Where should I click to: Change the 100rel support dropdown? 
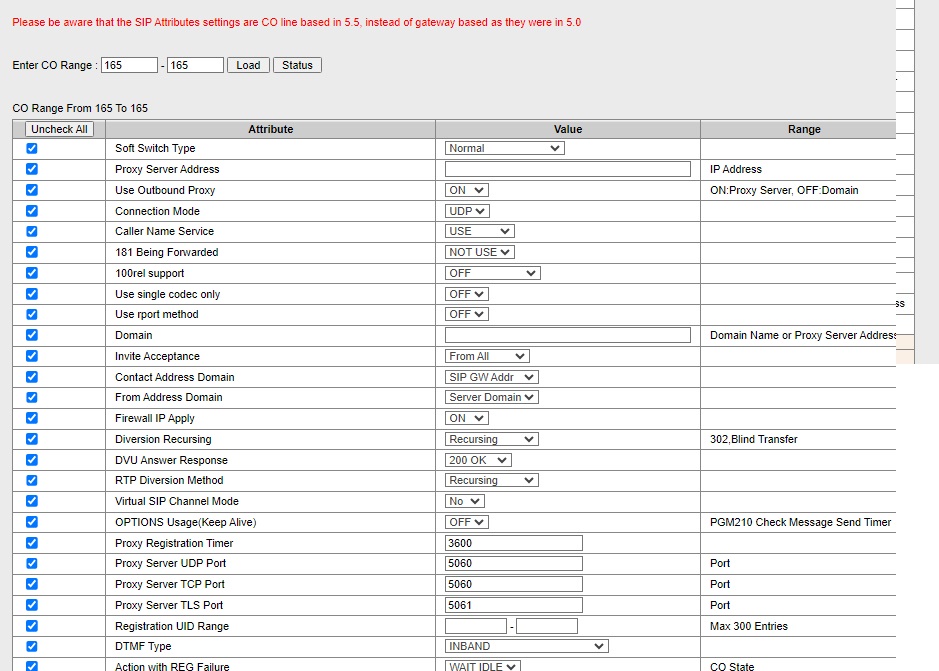[492, 273]
